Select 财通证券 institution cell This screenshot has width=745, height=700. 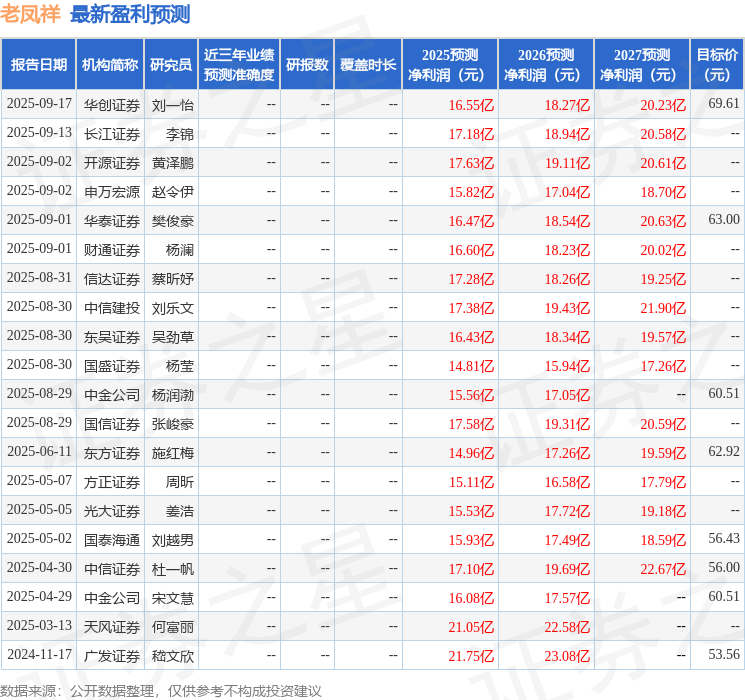tap(112, 250)
